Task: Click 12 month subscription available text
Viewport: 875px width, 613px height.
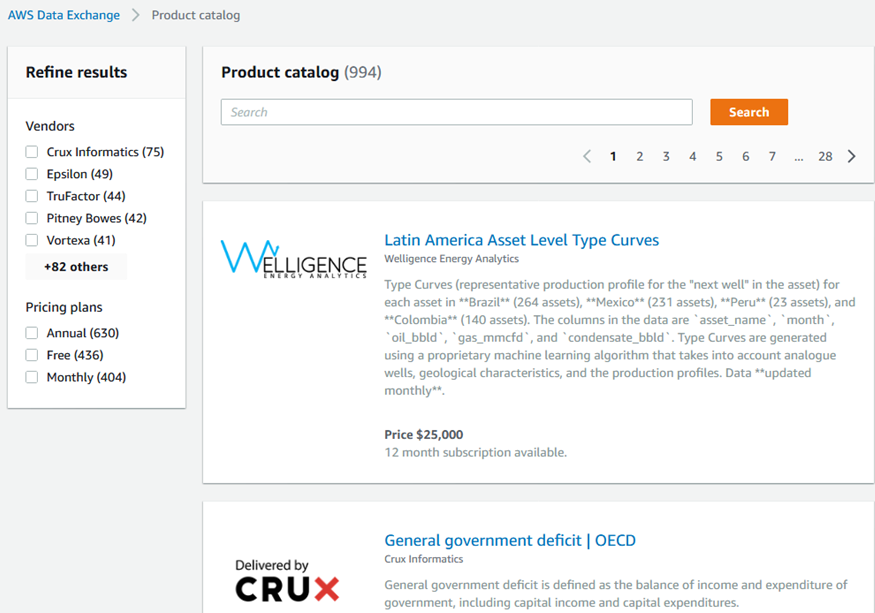Action: tap(475, 452)
